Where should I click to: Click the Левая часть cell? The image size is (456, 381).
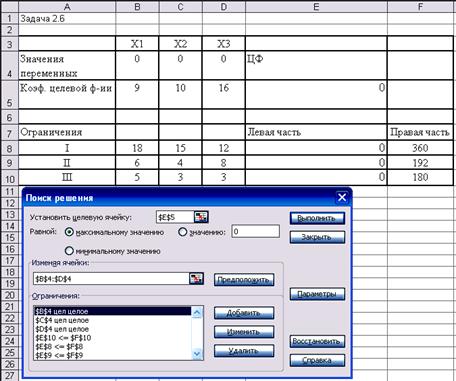[316, 132]
